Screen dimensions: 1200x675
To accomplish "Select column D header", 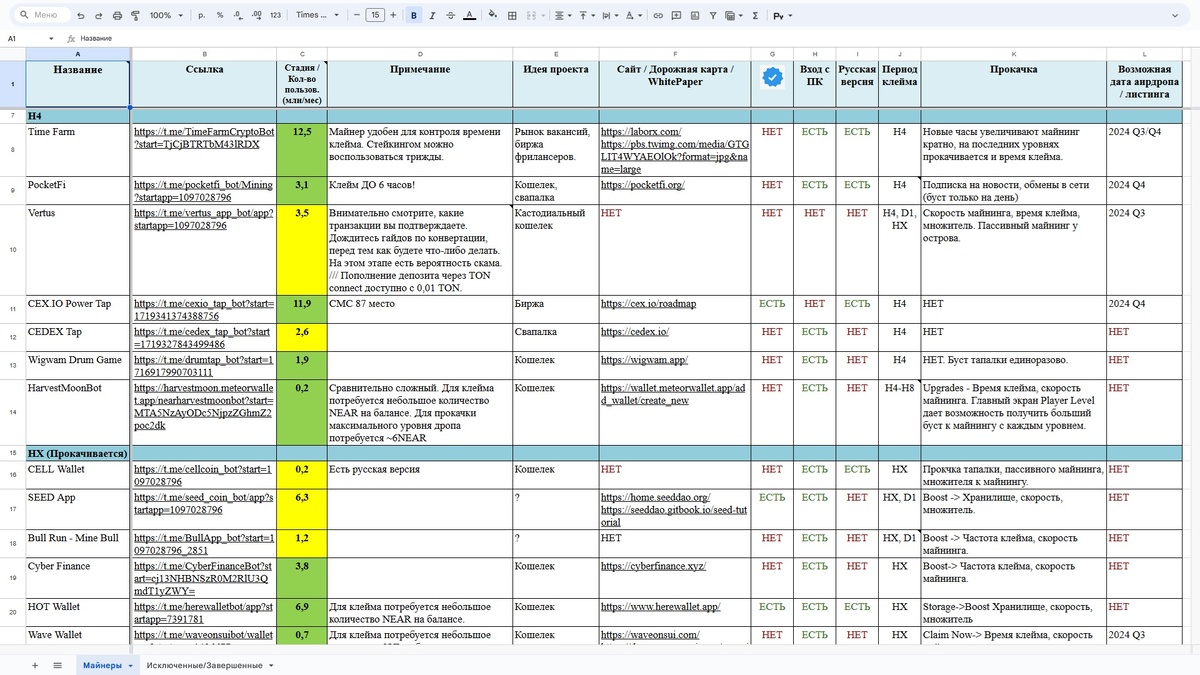I will pyautogui.click(x=419, y=53).
